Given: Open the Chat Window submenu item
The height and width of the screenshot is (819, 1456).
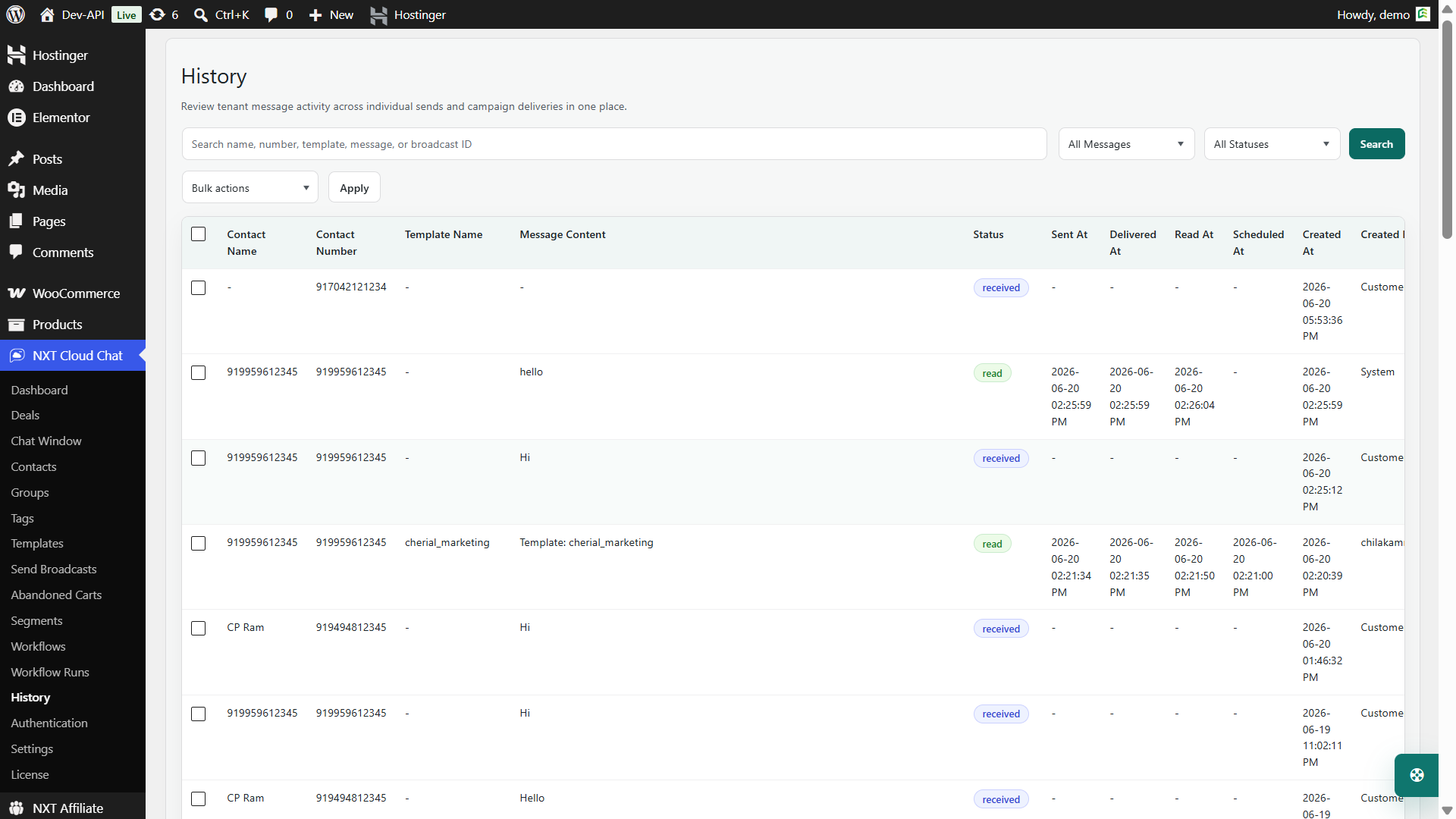Looking at the screenshot, I should pos(46,441).
